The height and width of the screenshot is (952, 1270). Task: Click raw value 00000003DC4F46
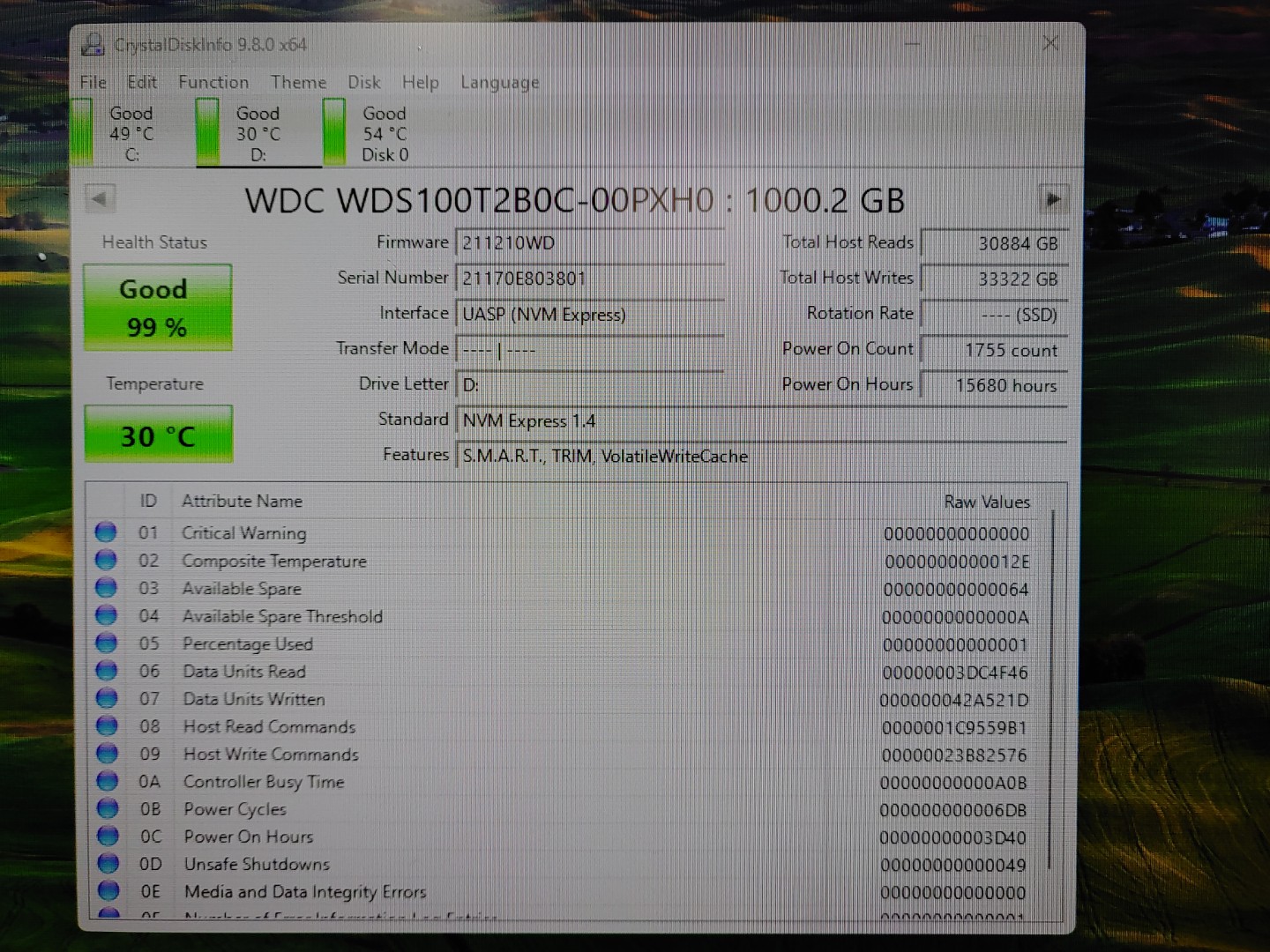click(x=955, y=673)
